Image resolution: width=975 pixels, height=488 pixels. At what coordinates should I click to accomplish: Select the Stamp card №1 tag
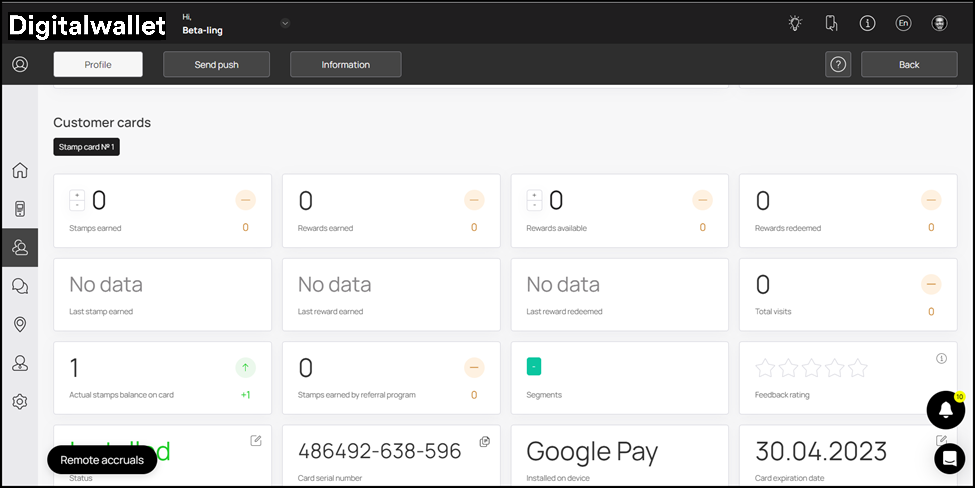pyautogui.click(x=86, y=147)
